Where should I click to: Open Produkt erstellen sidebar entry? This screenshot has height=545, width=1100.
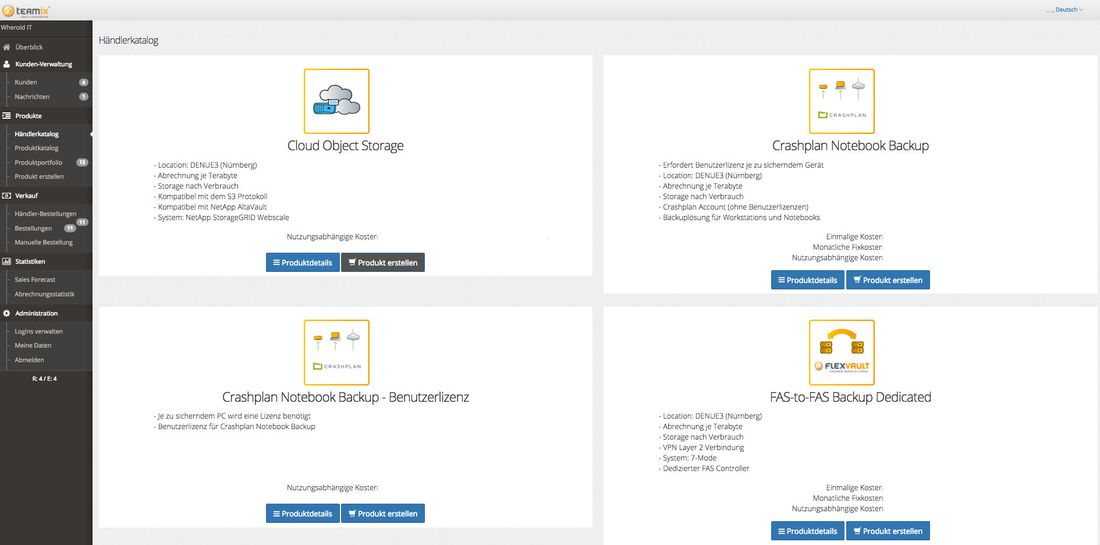pos(39,177)
